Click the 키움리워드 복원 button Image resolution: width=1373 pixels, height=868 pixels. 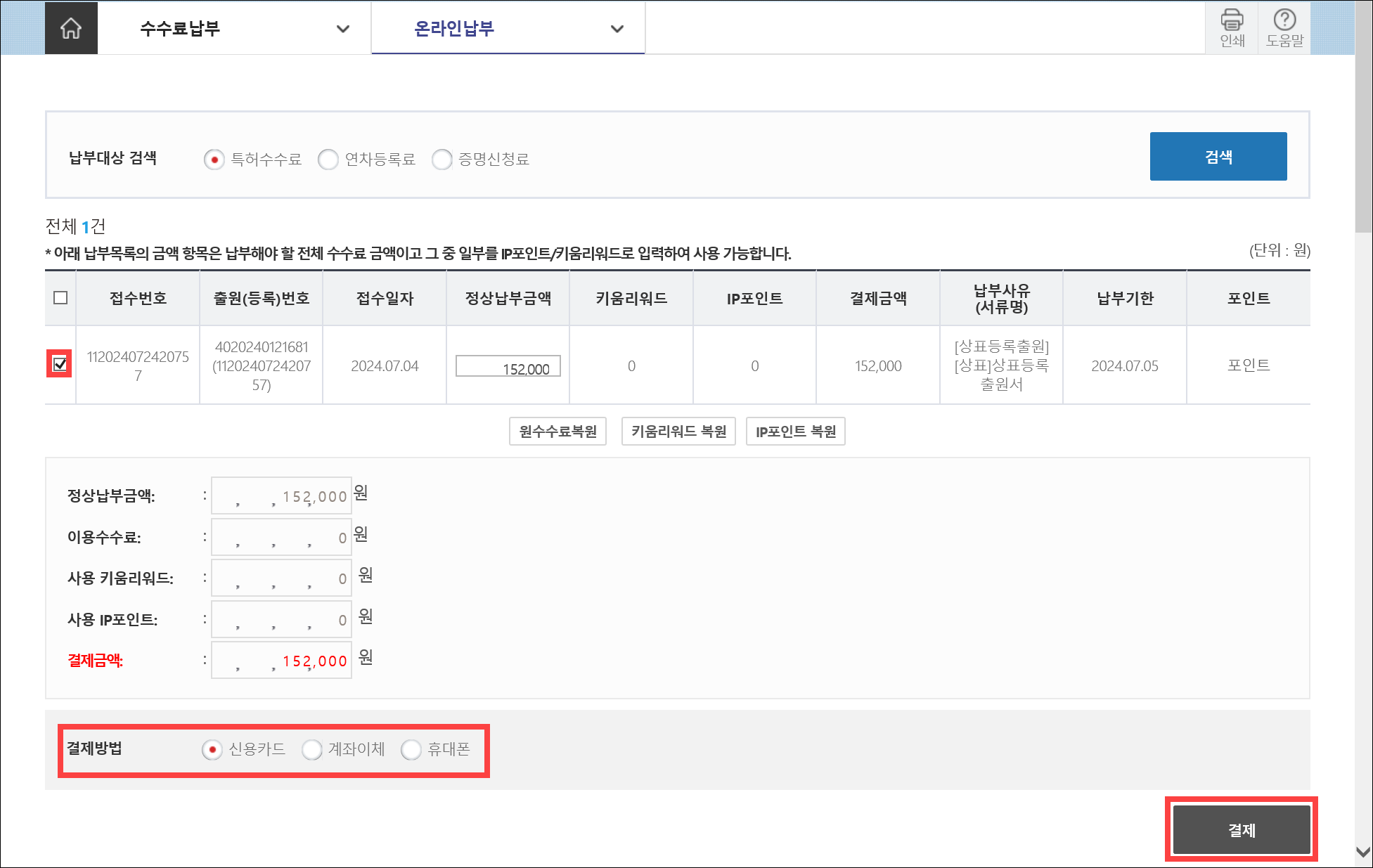(678, 432)
